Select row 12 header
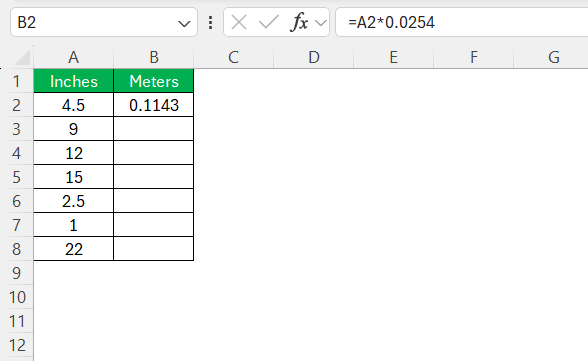 click(17, 345)
